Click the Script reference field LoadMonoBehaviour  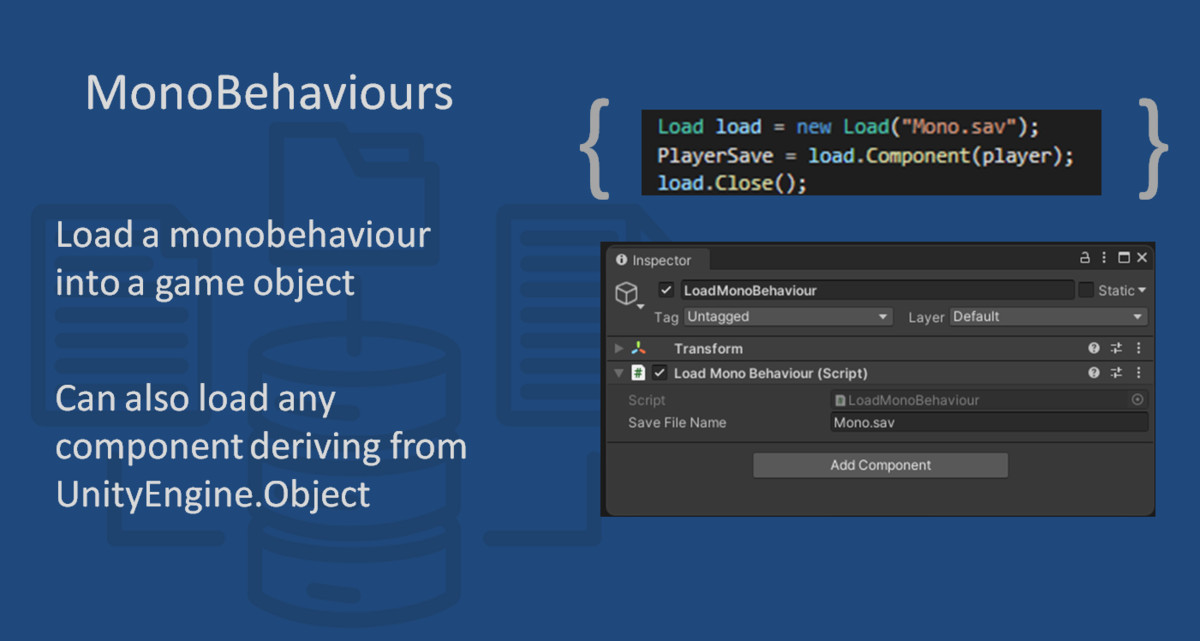click(988, 400)
